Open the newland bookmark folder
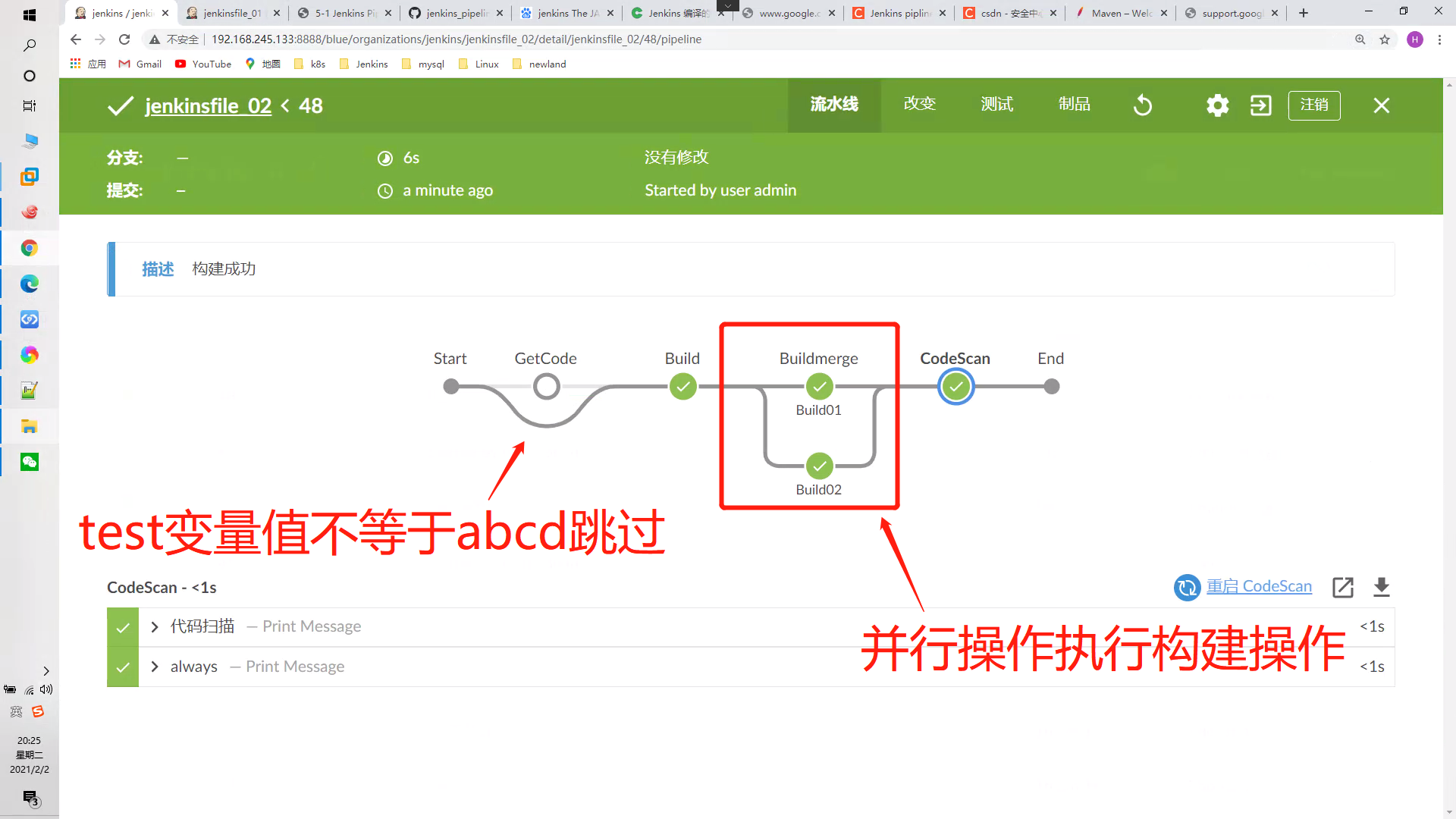The width and height of the screenshot is (1456, 819). click(x=540, y=64)
